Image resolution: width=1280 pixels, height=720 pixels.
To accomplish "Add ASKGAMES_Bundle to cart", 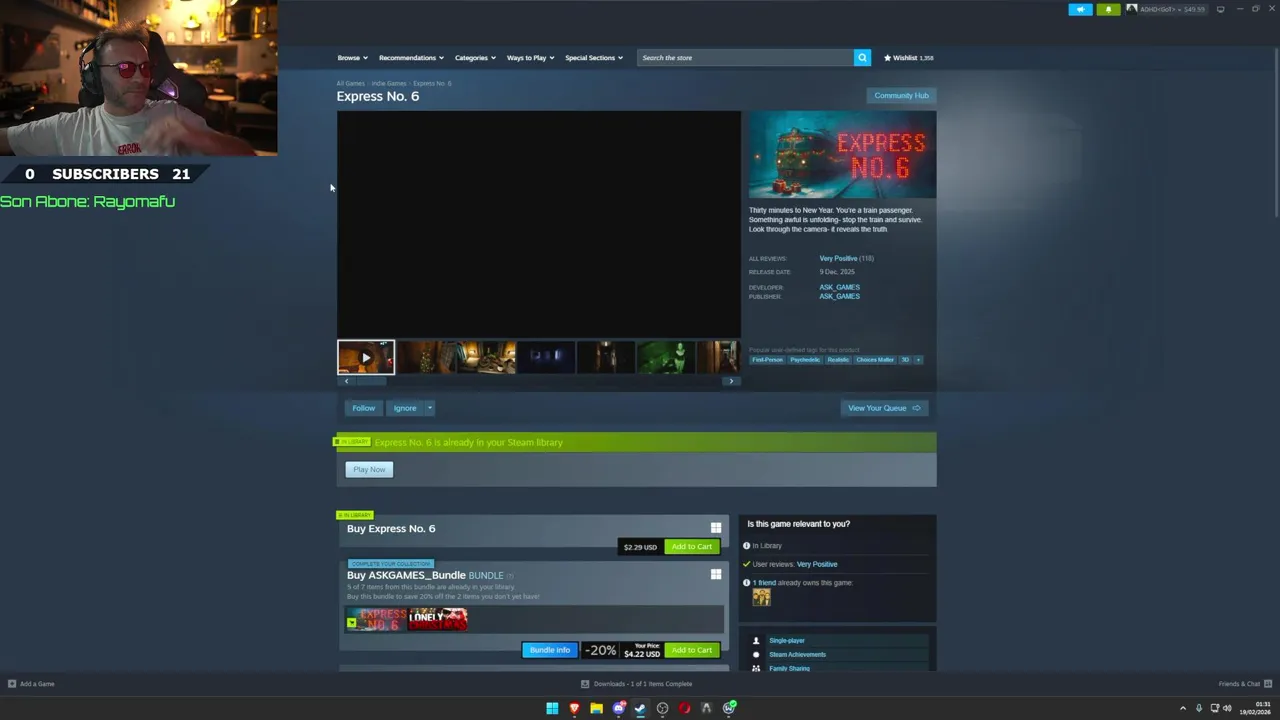I will pos(691,650).
